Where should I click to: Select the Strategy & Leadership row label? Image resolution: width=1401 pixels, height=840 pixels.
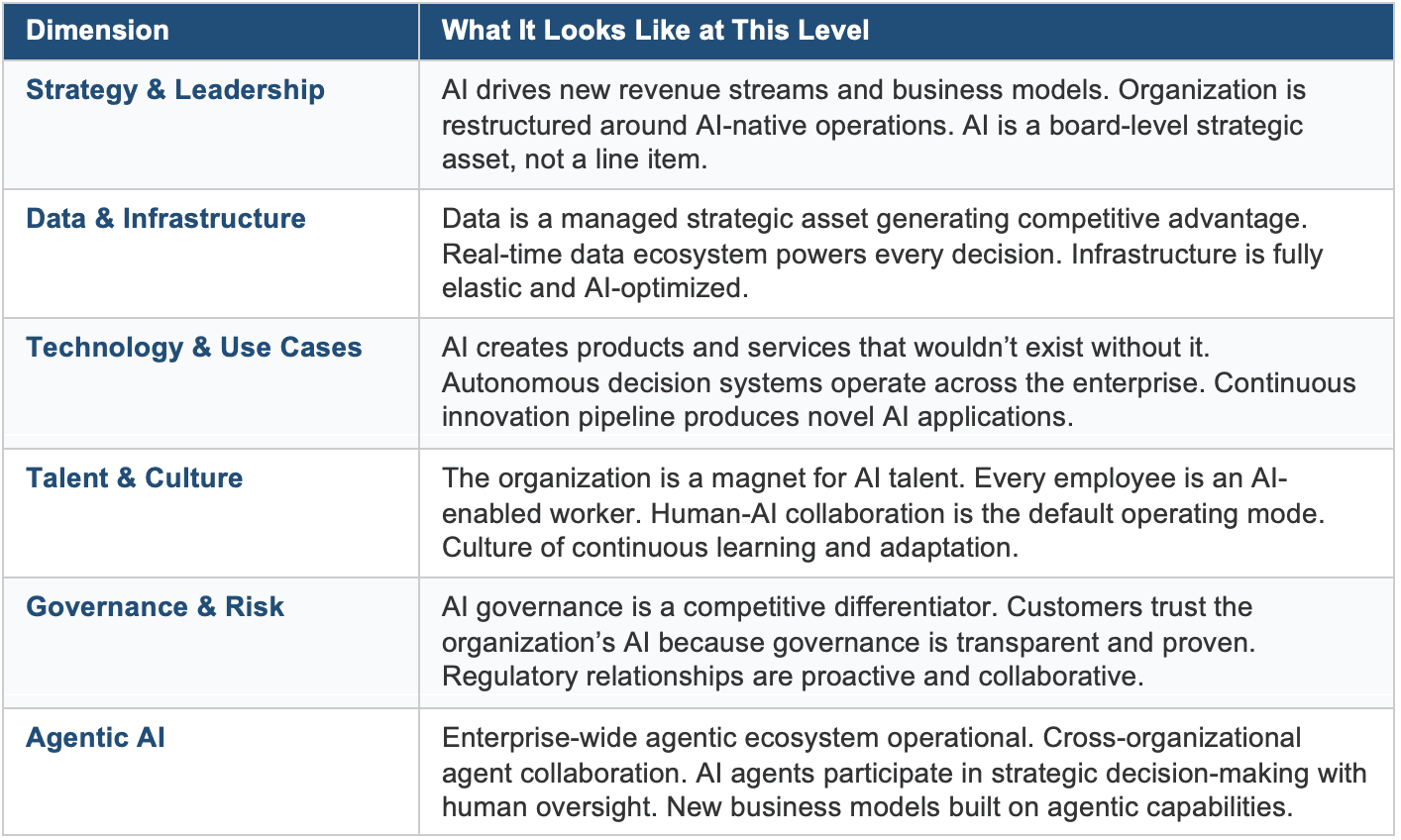tap(175, 90)
